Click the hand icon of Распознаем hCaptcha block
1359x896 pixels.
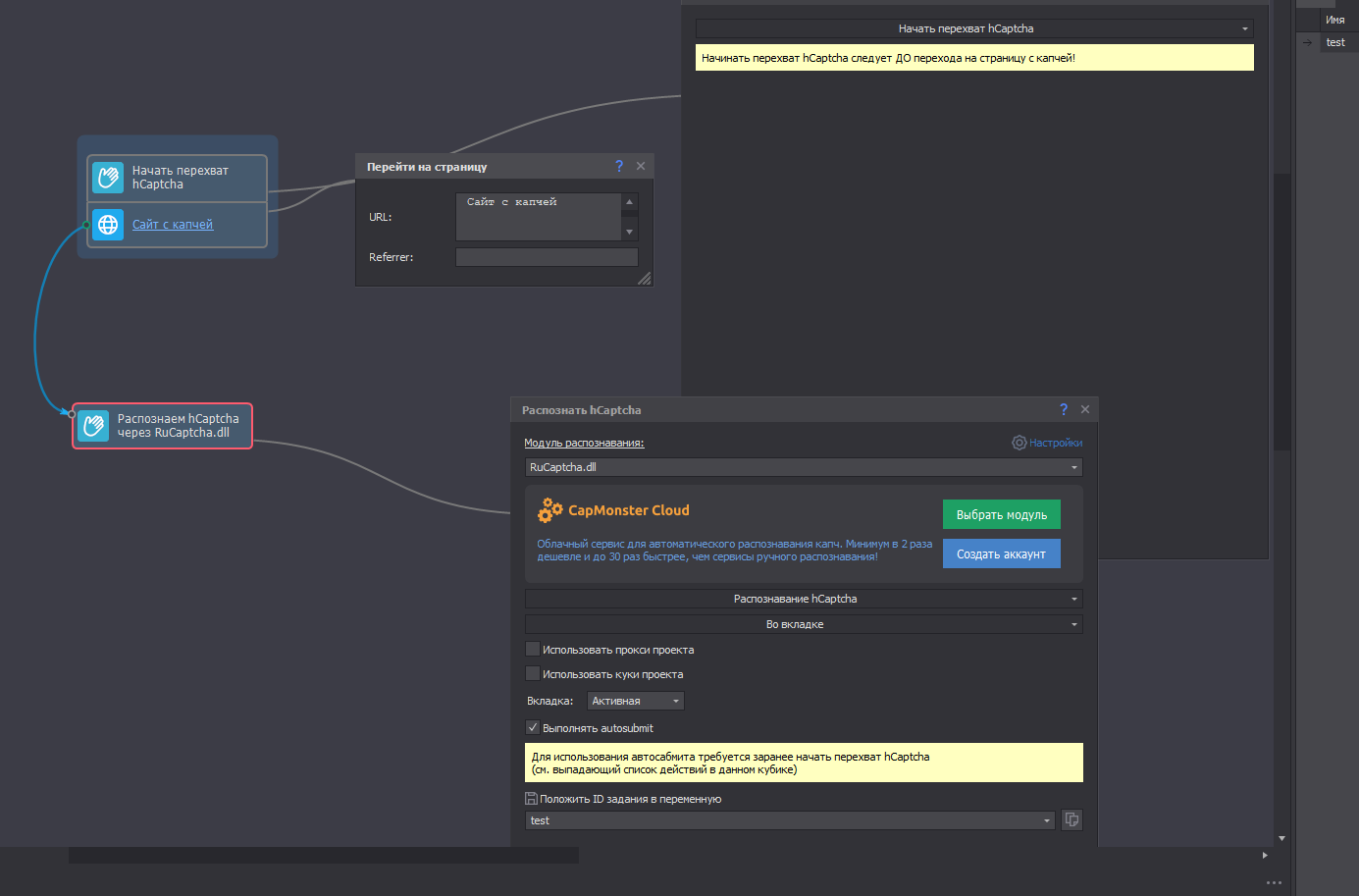tap(93, 426)
